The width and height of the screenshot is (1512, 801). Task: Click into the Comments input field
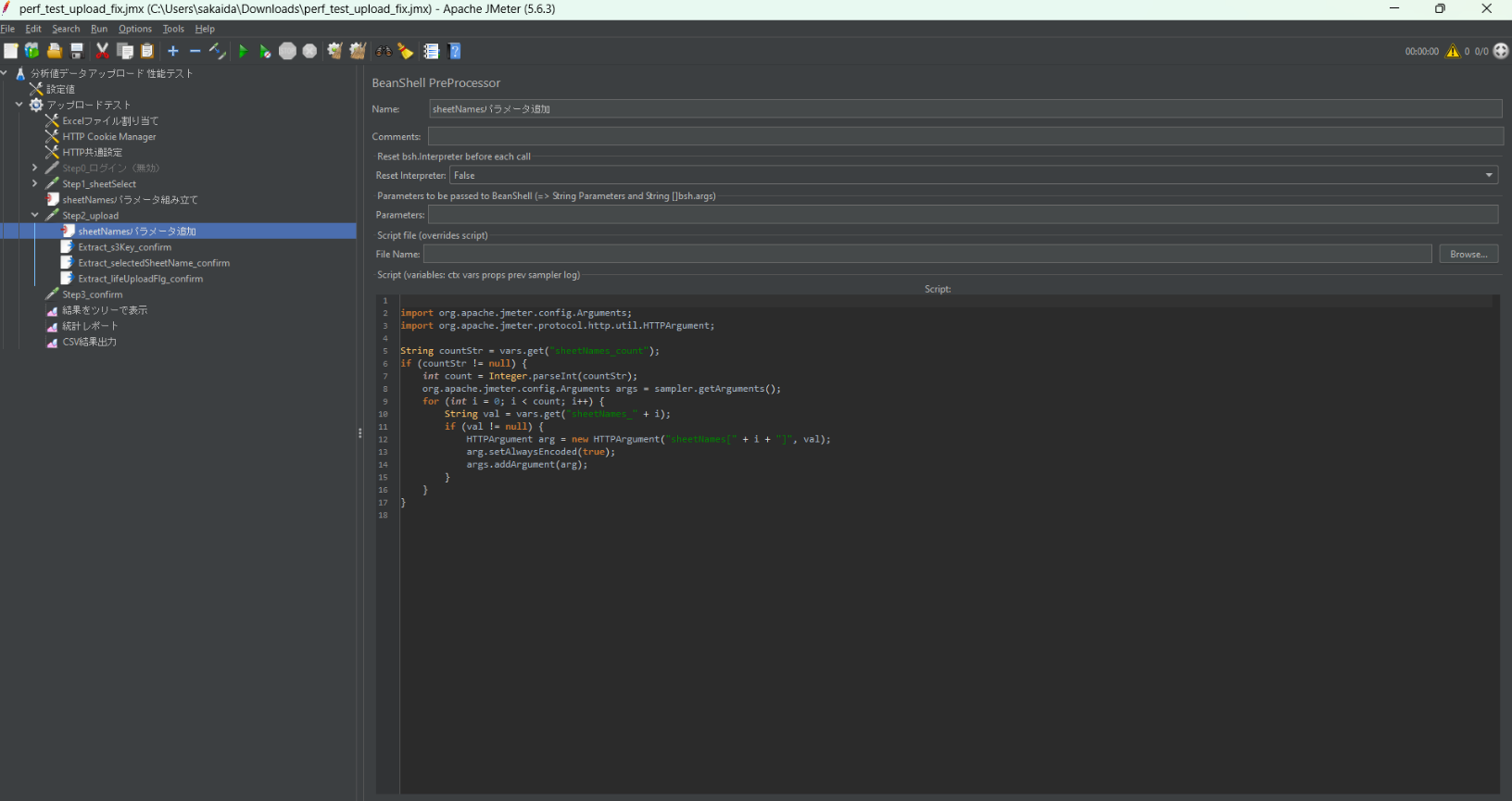pyautogui.click(x=964, y=136)
